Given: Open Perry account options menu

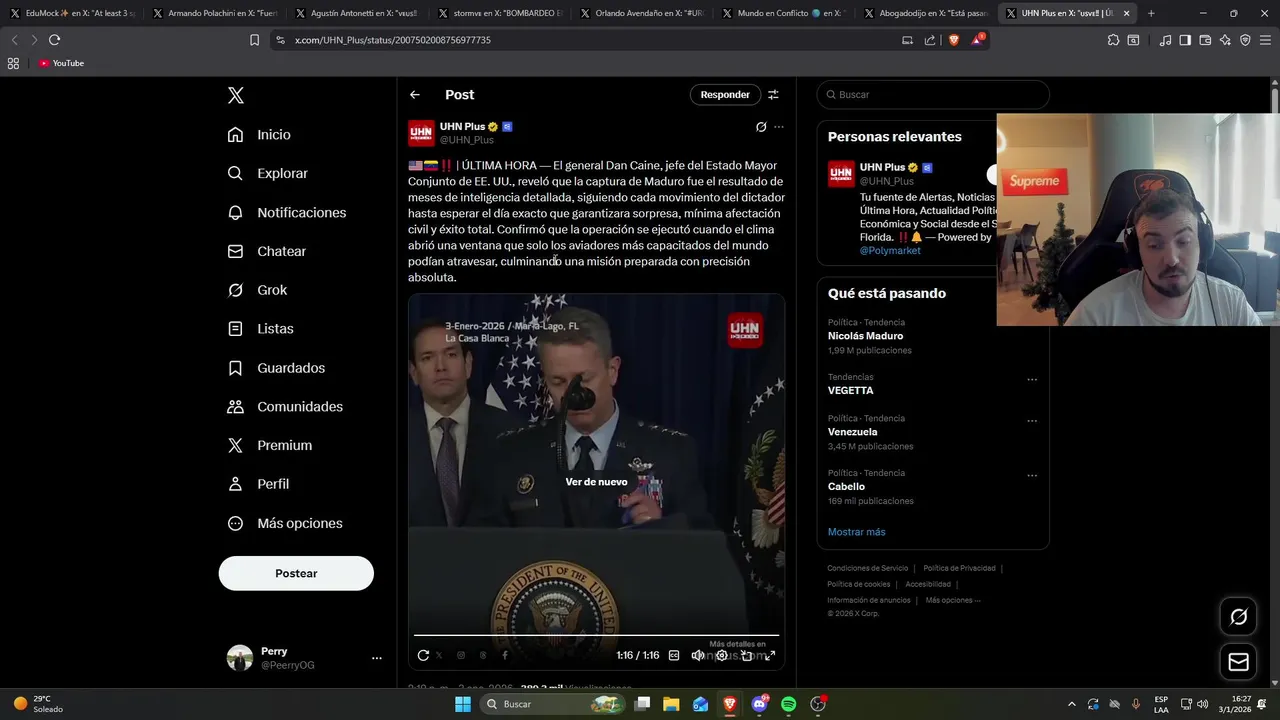Looking at the screenshot, I should (x=377, y=658).
